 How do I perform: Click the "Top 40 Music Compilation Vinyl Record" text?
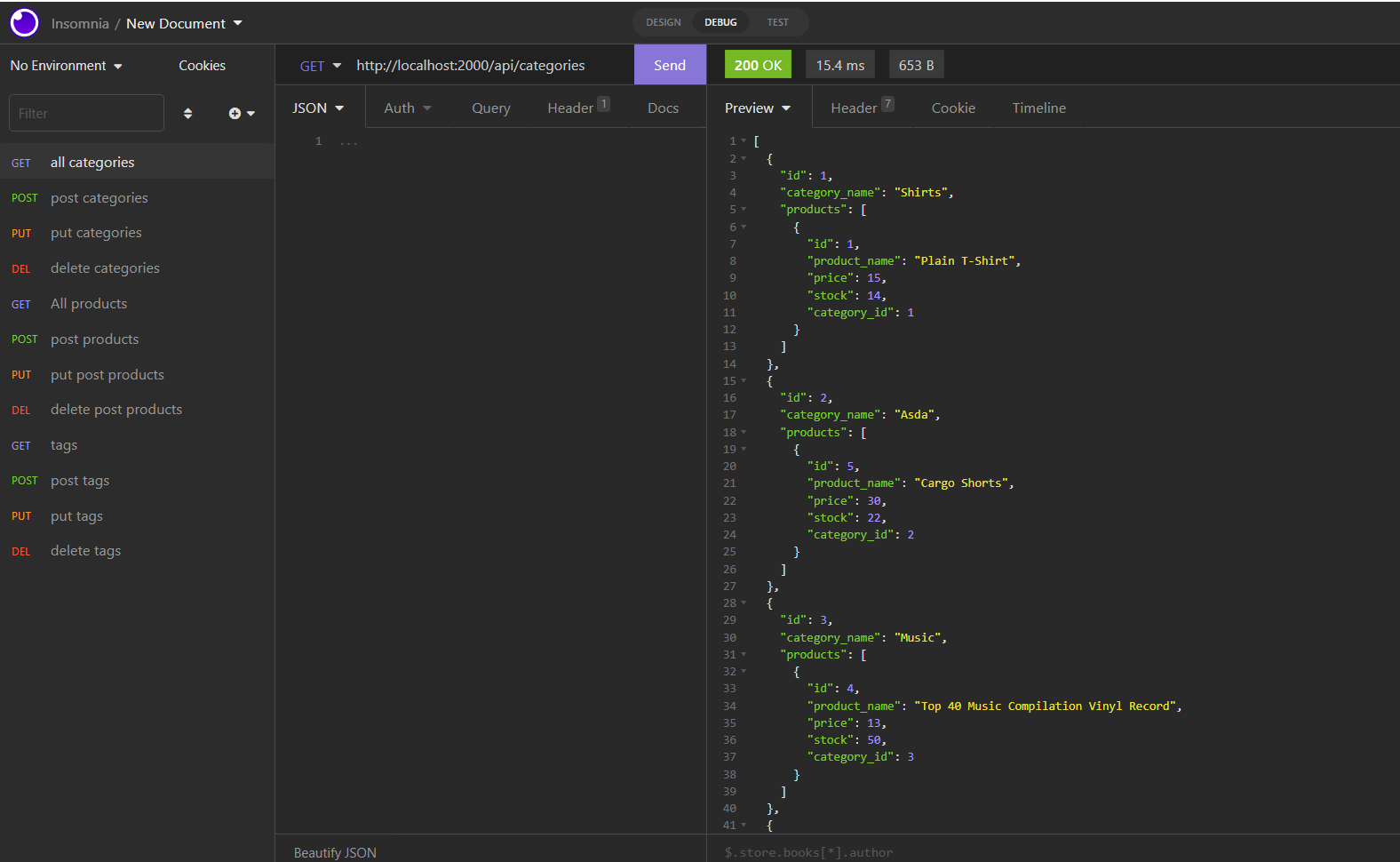[1046, 706]
